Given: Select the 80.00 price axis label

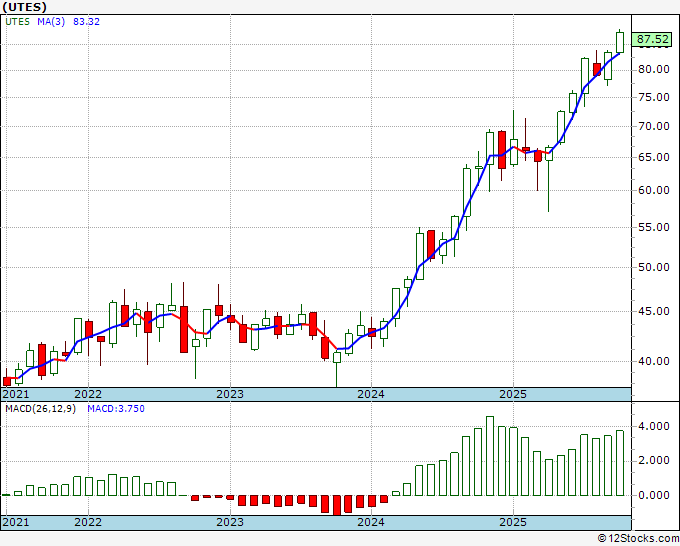Looking at the screenshot, I should [x=654, y=69].
